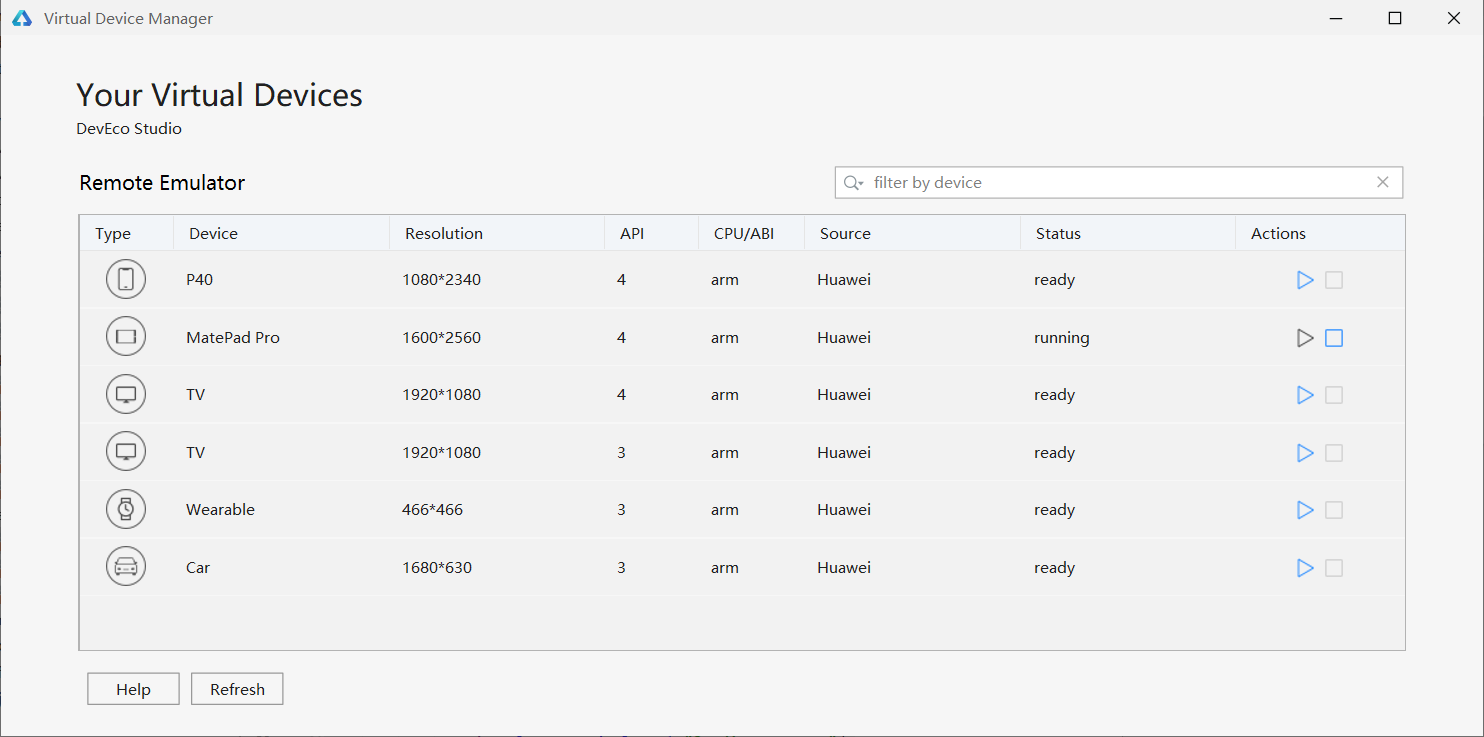This screenshot has width=1484, height=737.
Task: Click the stop square for API 3 TV
Action: click(1334, 453)
